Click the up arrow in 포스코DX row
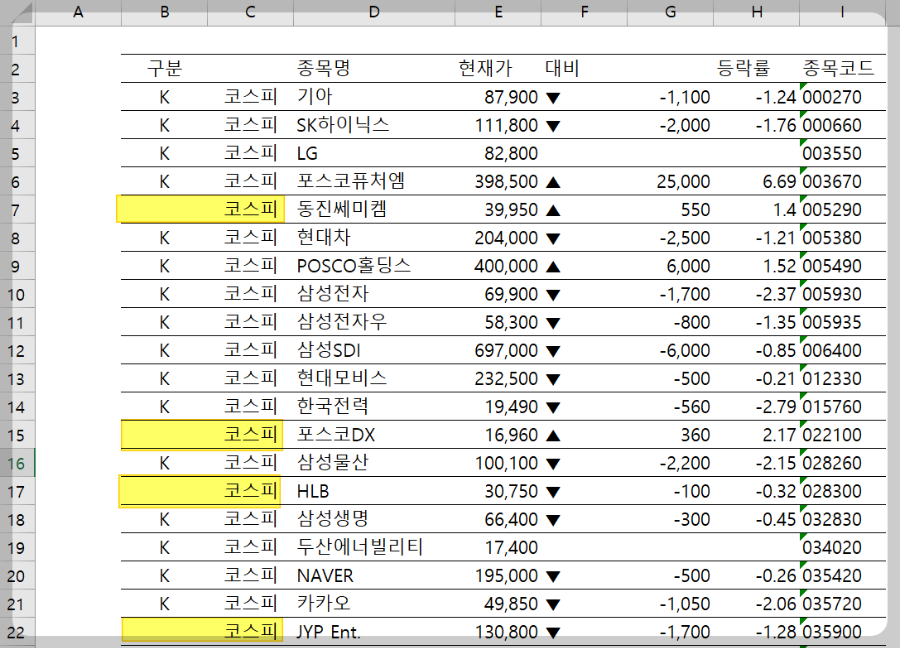Viewport: 900px width, 648px height. click(x=553, y=436)
